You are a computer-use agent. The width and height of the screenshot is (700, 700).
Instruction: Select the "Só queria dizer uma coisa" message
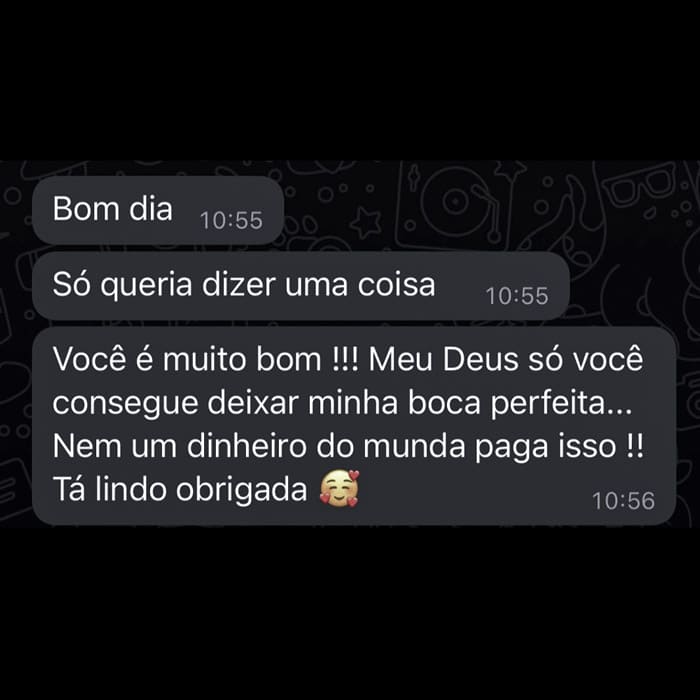(301, 285)
